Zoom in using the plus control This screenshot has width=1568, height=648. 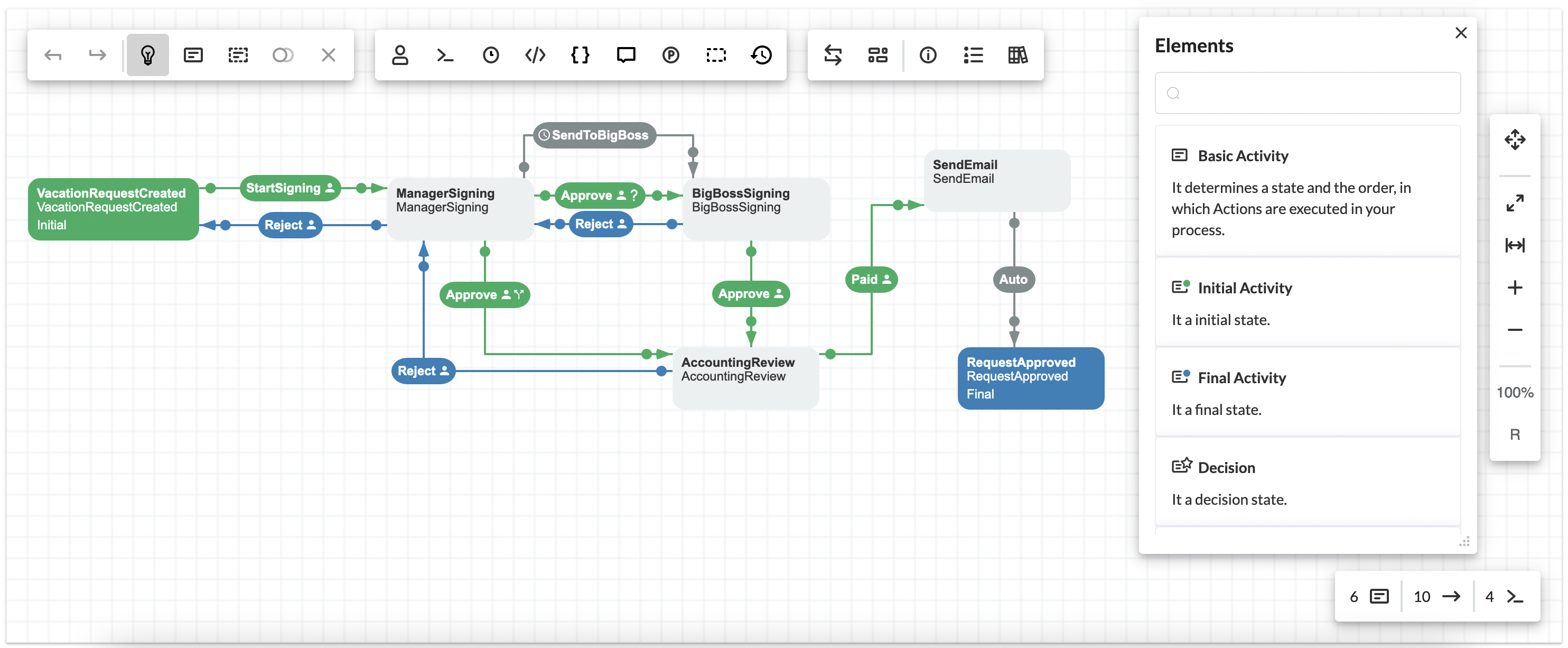[1515, 288]
